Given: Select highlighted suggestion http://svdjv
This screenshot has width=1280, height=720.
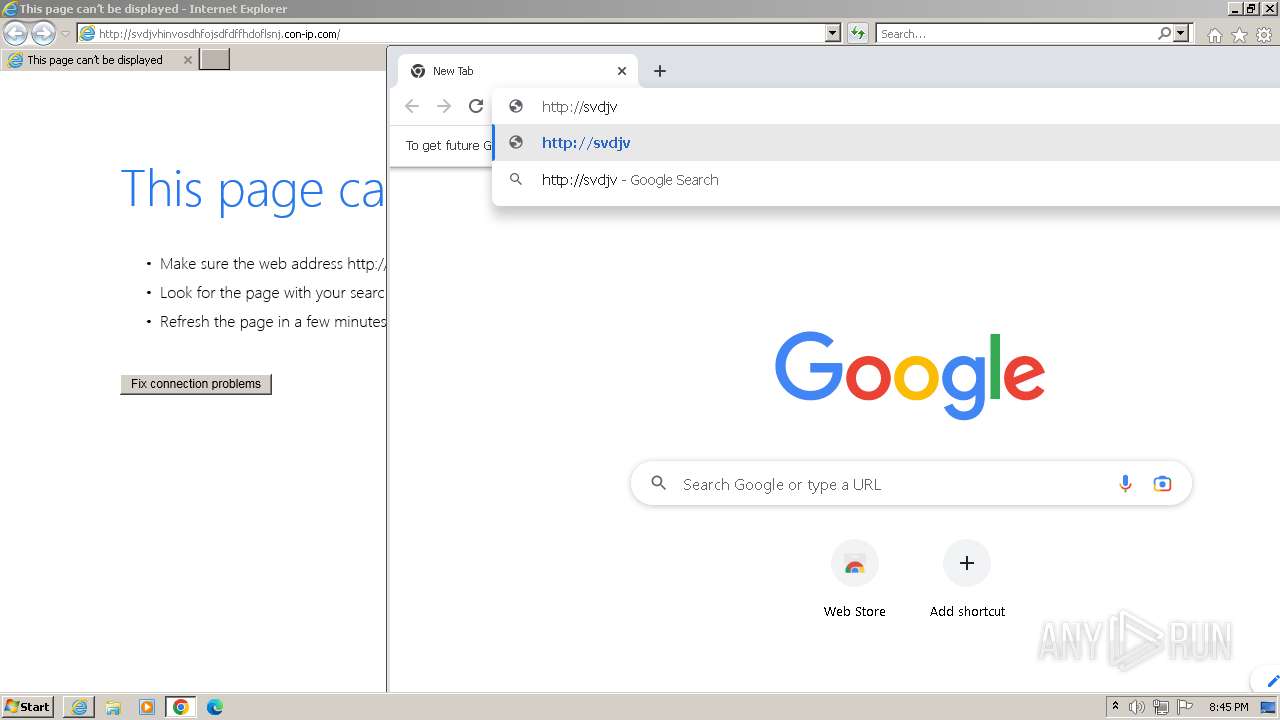Looking at the screenshot, I should (x=886, y=143).
